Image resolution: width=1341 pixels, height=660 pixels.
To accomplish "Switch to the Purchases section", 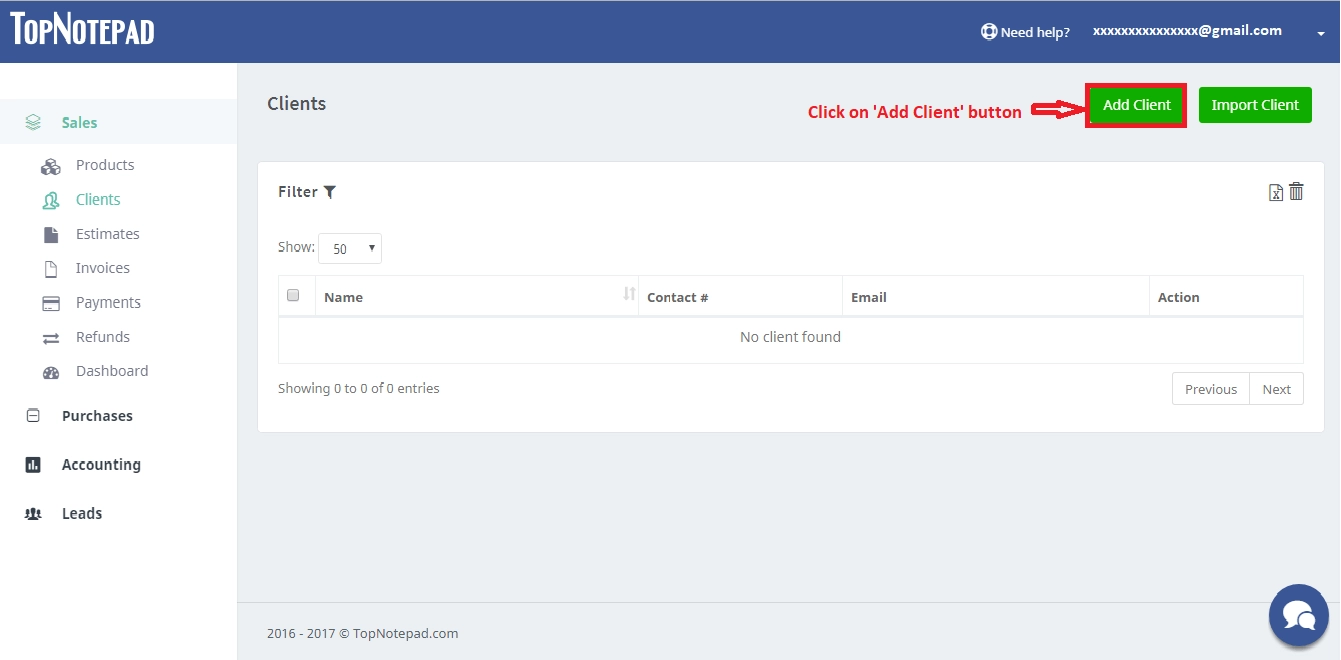I will (97, 416).
